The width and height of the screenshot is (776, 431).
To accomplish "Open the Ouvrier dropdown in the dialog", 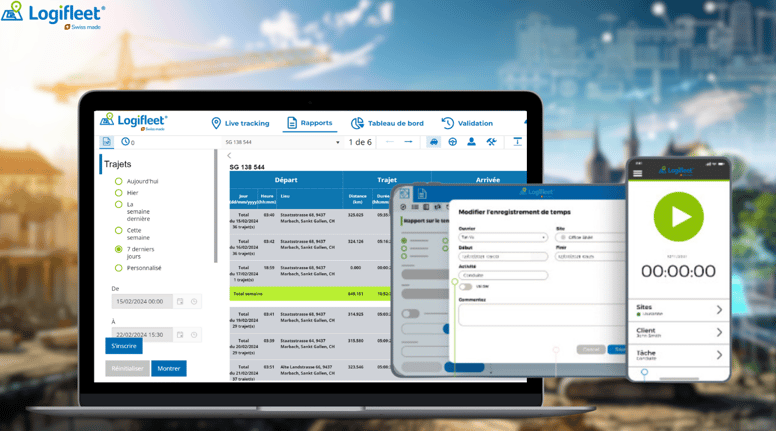I will coord(503,238).
